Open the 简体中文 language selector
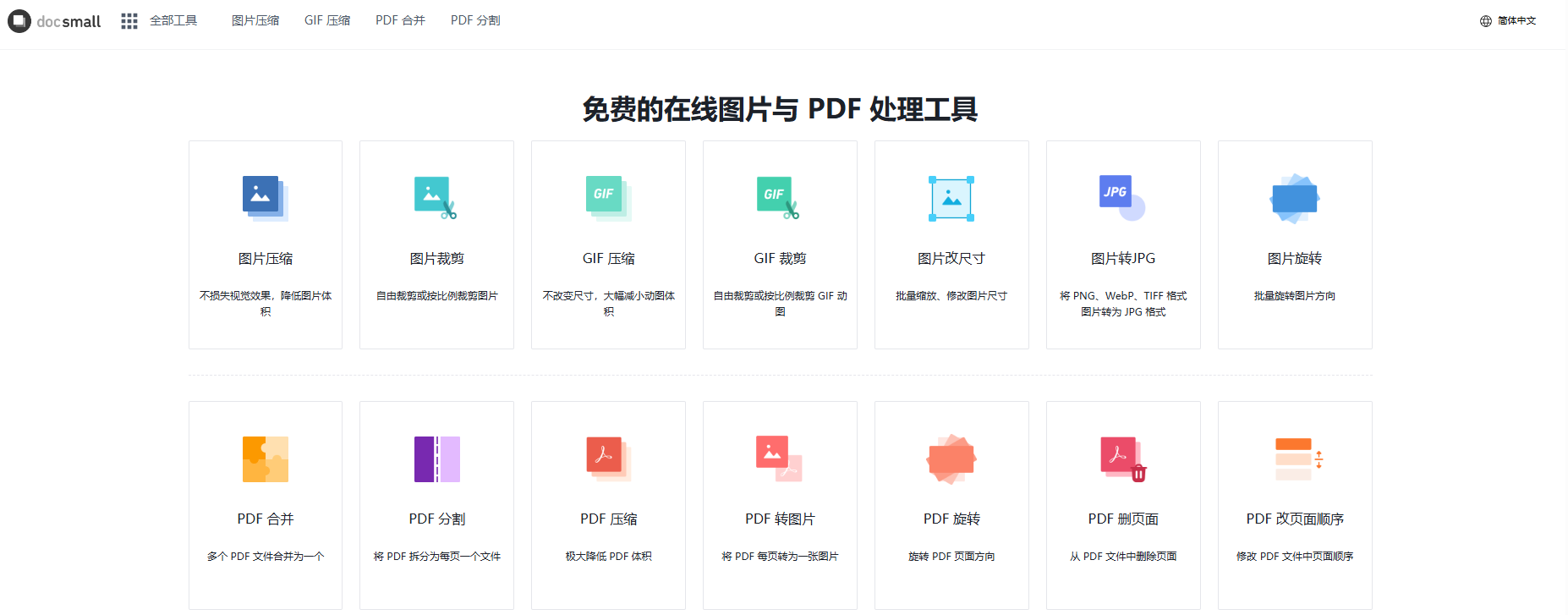The width and height of the screenshot is (1568, 615). point(1508,21)
